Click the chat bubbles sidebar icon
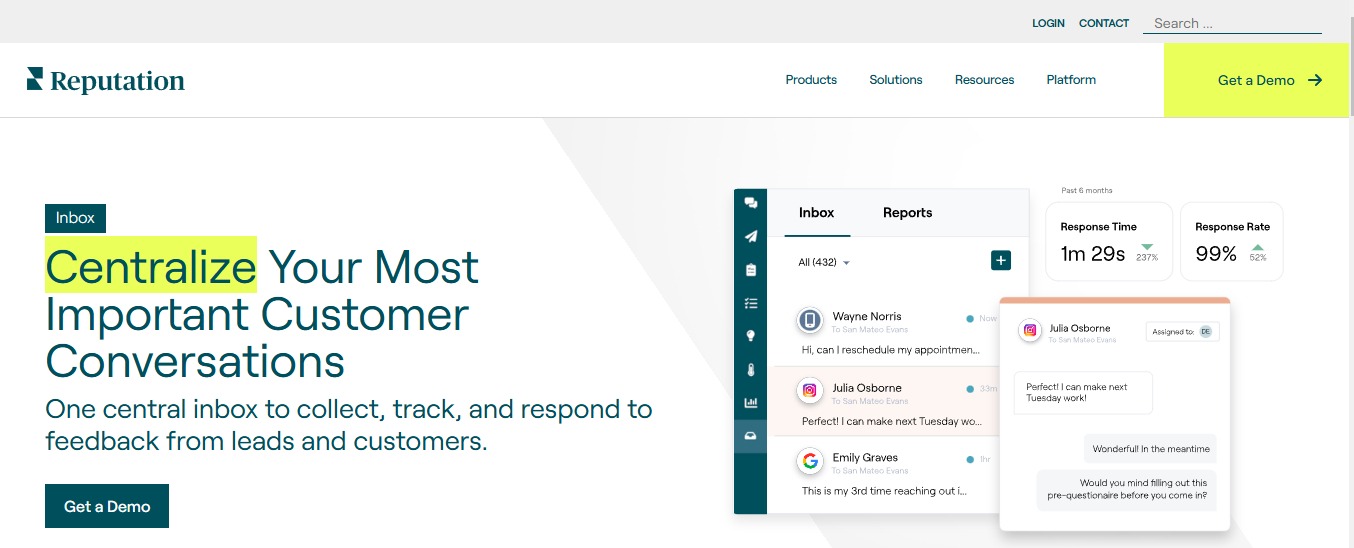The width and height of the screenshot is (1354, 548). pos(751,203)
